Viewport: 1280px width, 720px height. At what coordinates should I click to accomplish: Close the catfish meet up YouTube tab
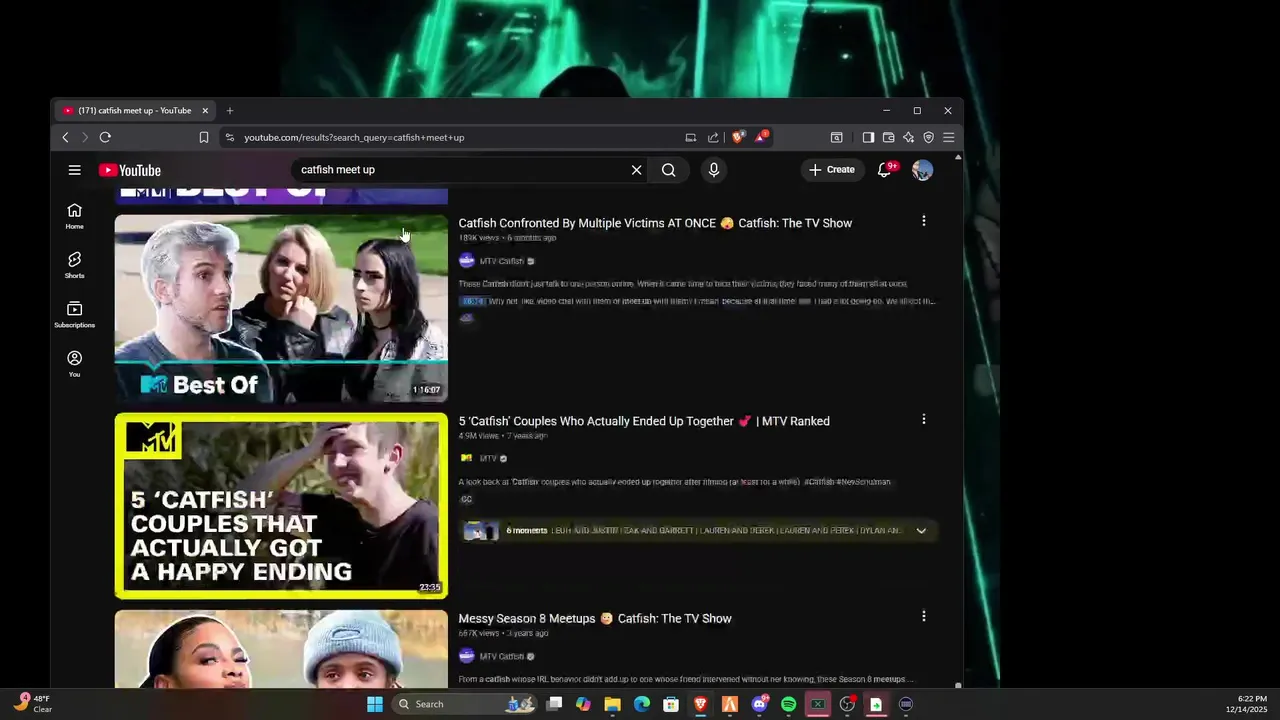click(x=205, y=110)
